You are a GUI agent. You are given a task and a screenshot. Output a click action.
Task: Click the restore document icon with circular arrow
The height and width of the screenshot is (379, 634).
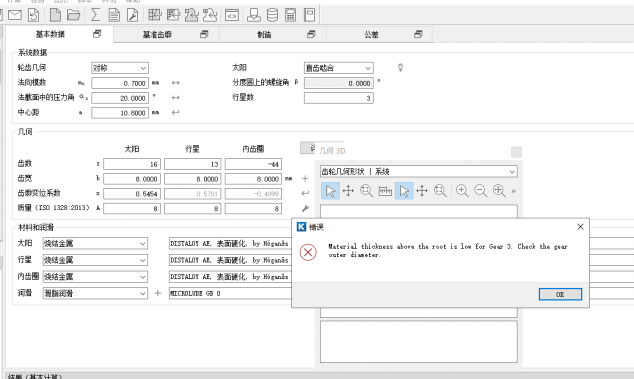(34, 15)
